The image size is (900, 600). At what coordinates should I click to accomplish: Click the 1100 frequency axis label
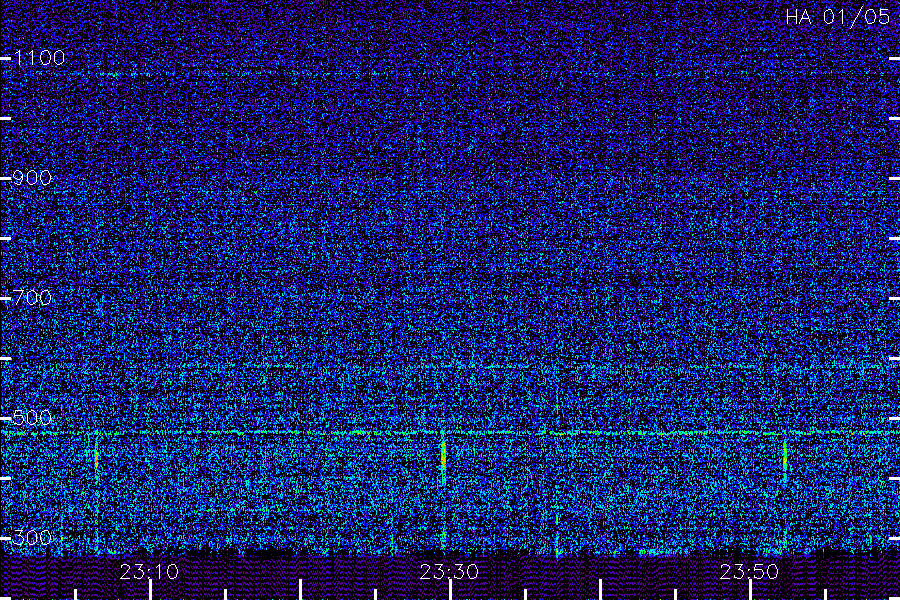coord(40,58)
